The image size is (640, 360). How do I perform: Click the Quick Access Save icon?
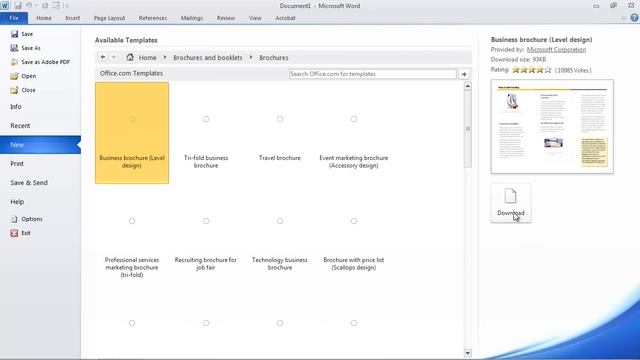pyautogui.click(x=18, y=6)
